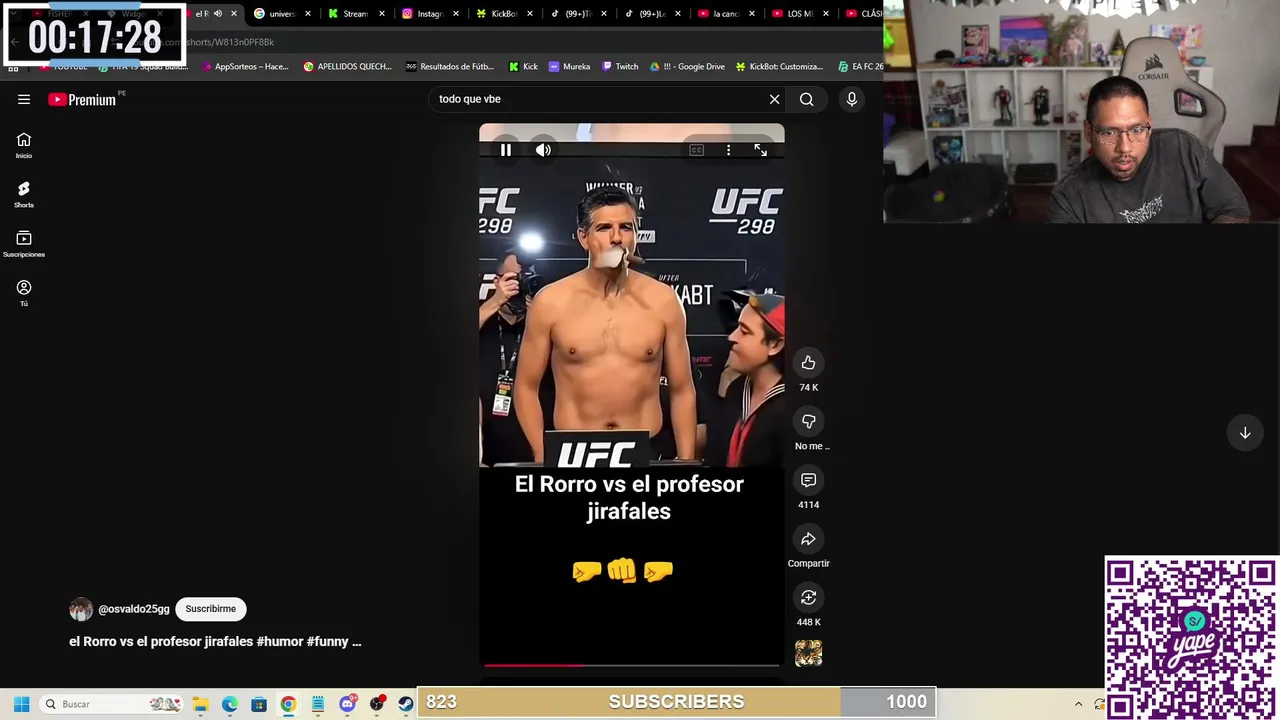
Task: Share the Short via Compartir
Action: 808,539
